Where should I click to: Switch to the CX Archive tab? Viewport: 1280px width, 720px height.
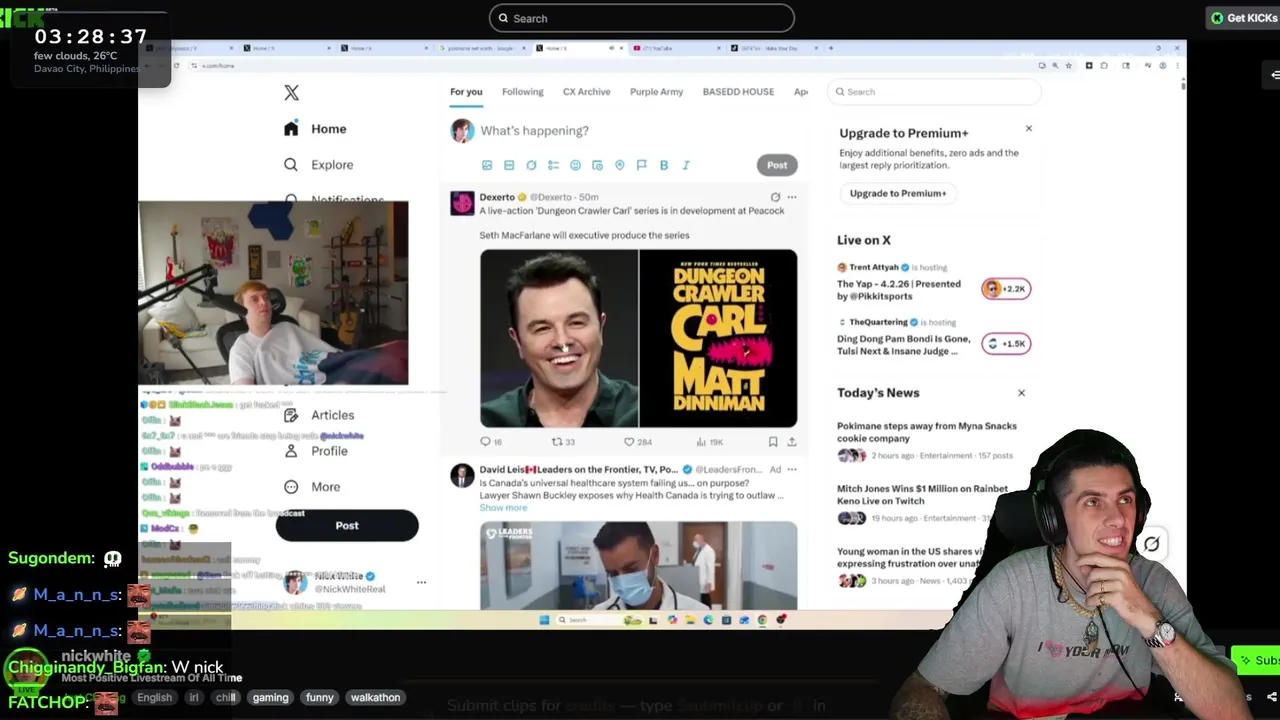point(586,92)
